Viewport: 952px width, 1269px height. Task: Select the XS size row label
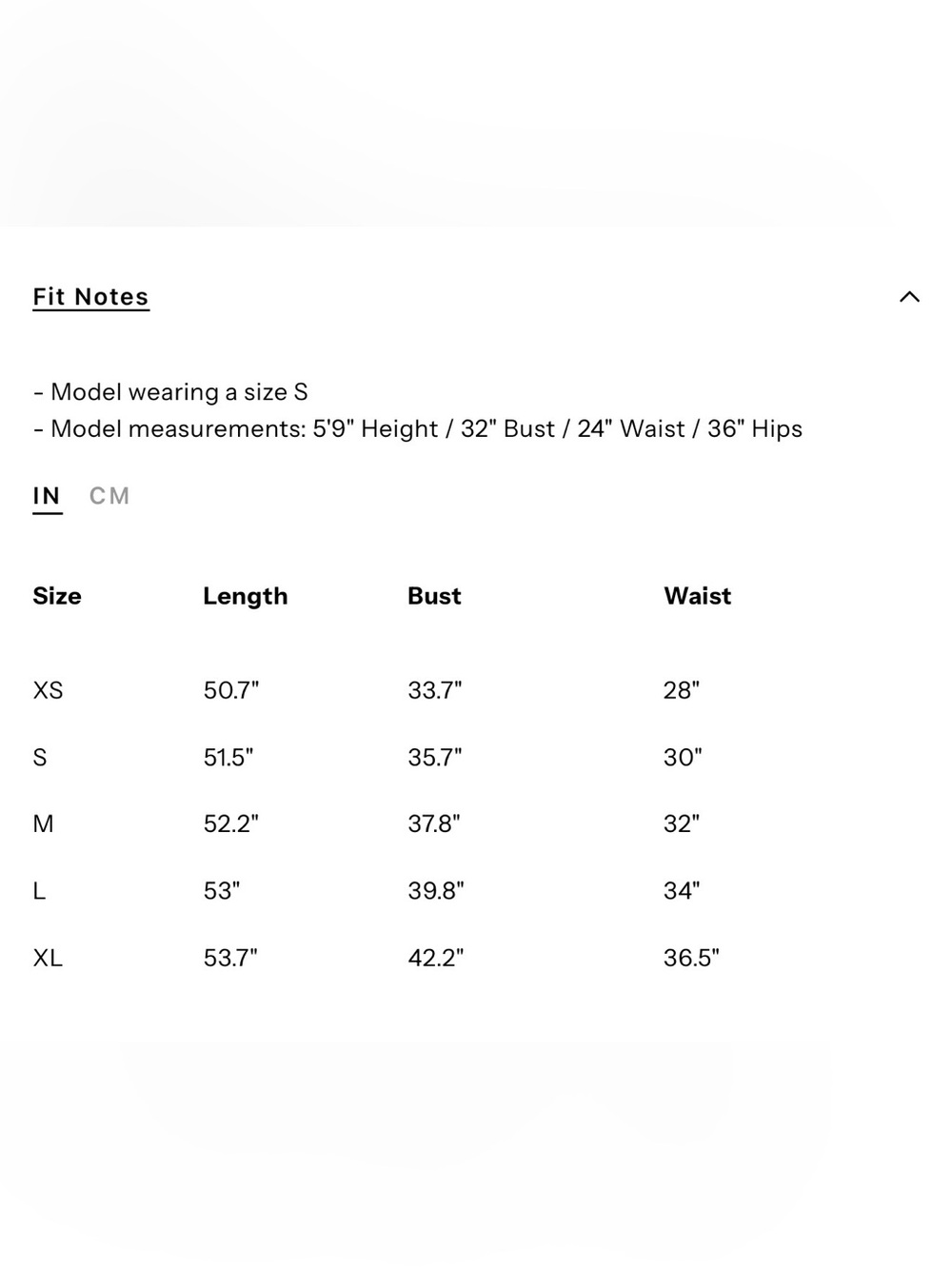click(48, 690)
